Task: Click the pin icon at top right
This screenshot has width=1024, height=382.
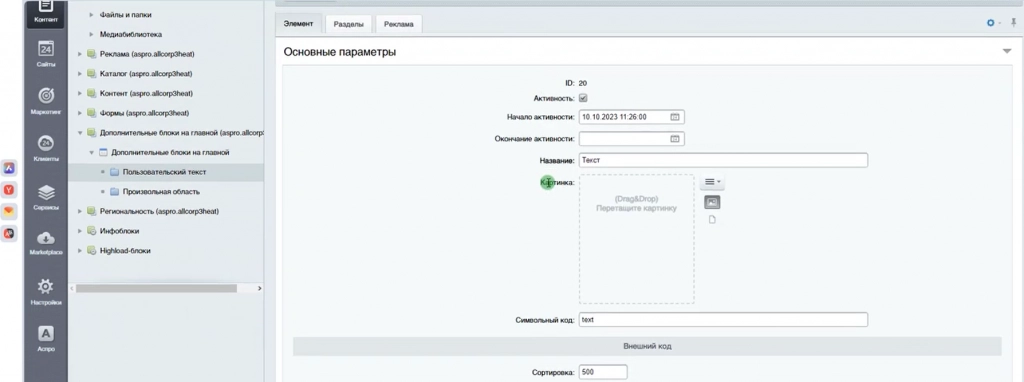Action: (x=1014, y=23)
